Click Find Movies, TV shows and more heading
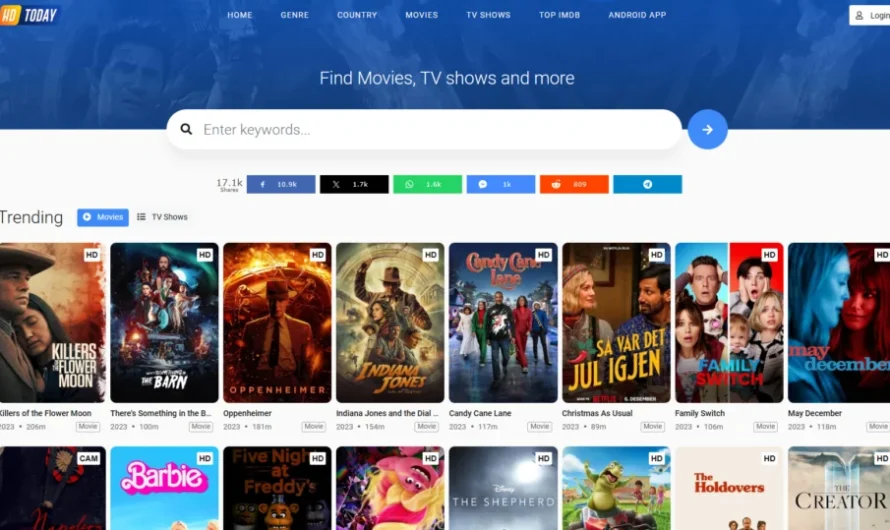Image resolution: width=890 pixels, height=530 pixels. pos(447,78)
